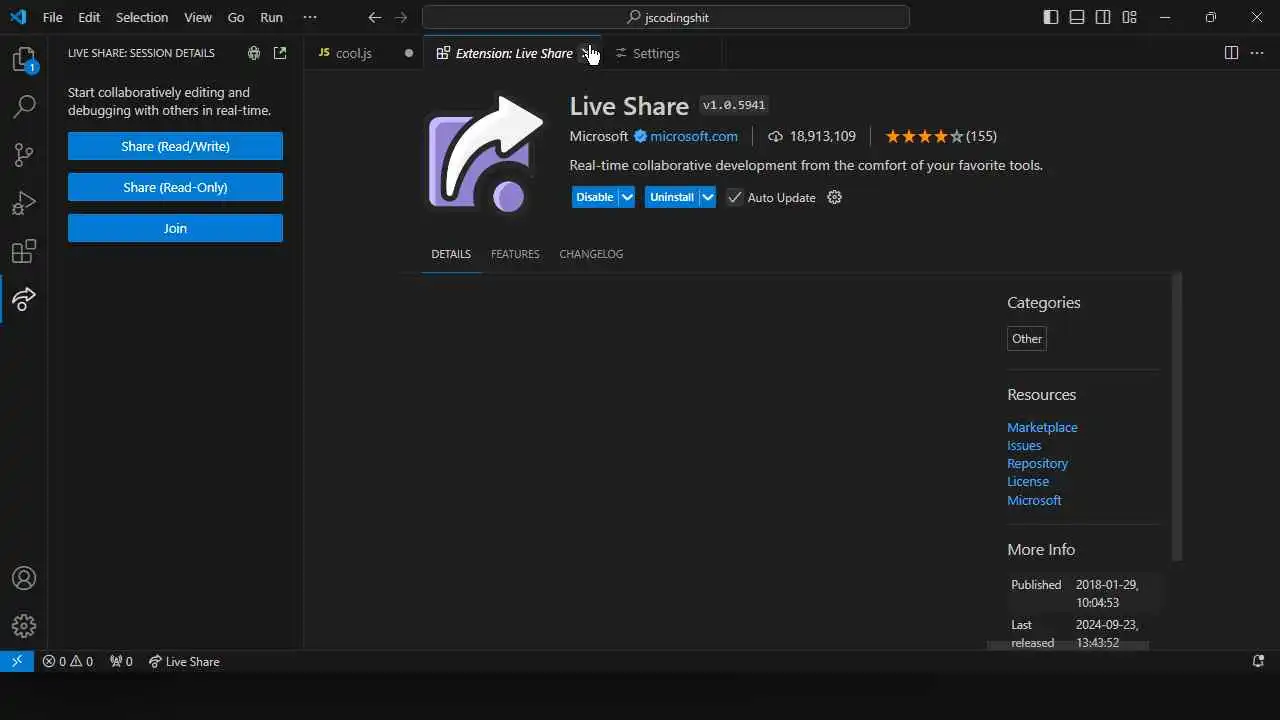Screen dimensions: 1280x720
Task: Open the Explorer view in activity bar
Action: pyautogui.click(x=24, y=60)
